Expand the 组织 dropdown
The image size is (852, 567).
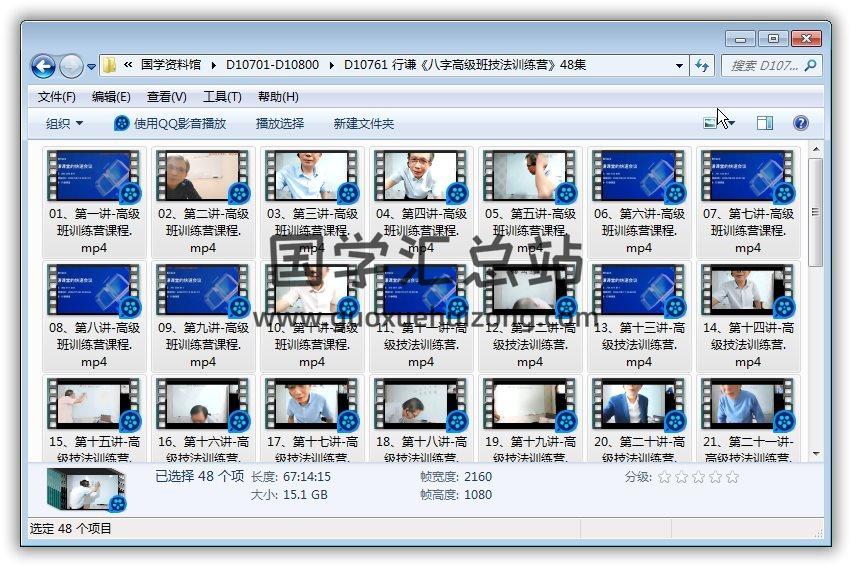tap(64, 123)
